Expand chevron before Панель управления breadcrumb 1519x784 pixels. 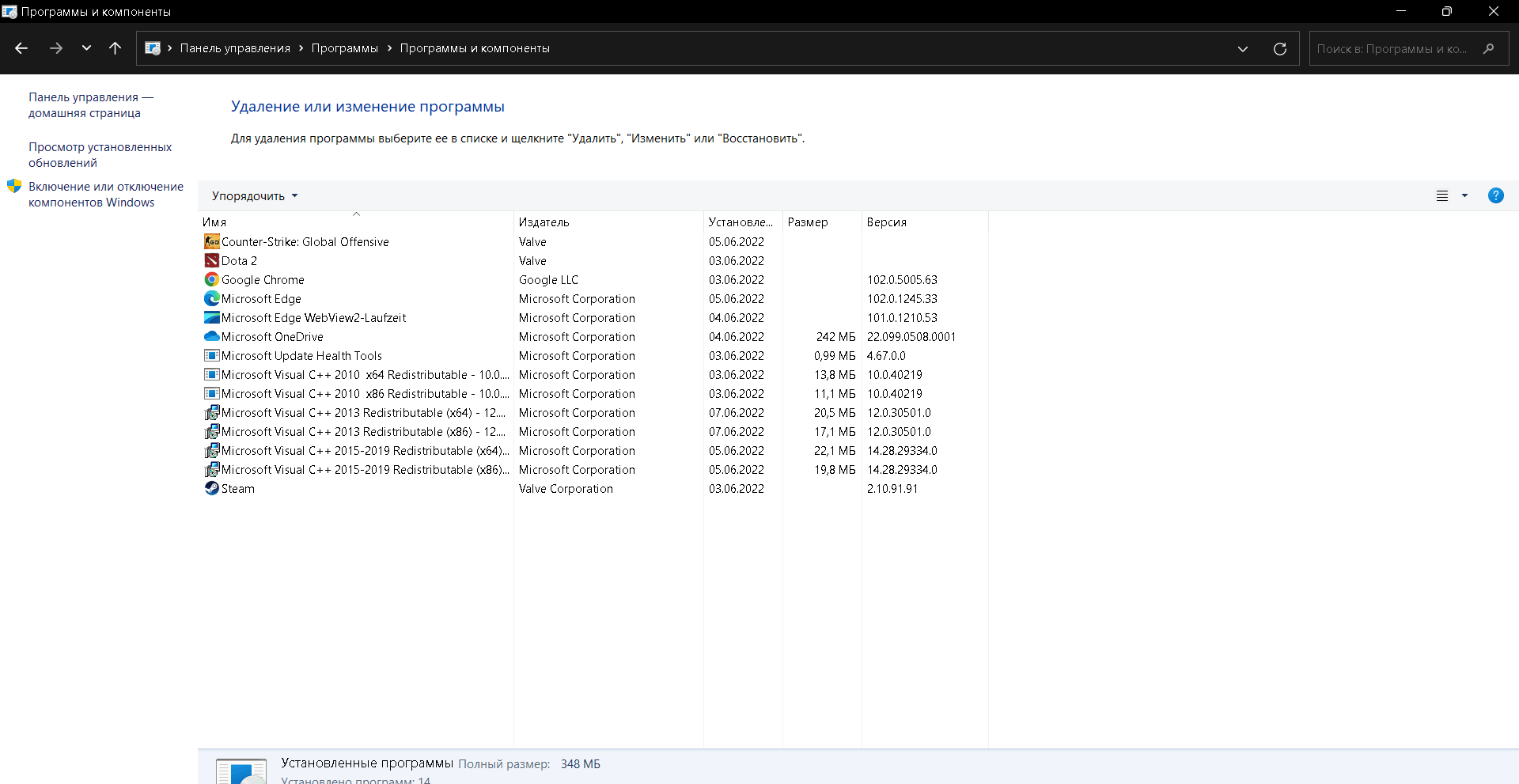pyautogui.click(x=170, y=48)
